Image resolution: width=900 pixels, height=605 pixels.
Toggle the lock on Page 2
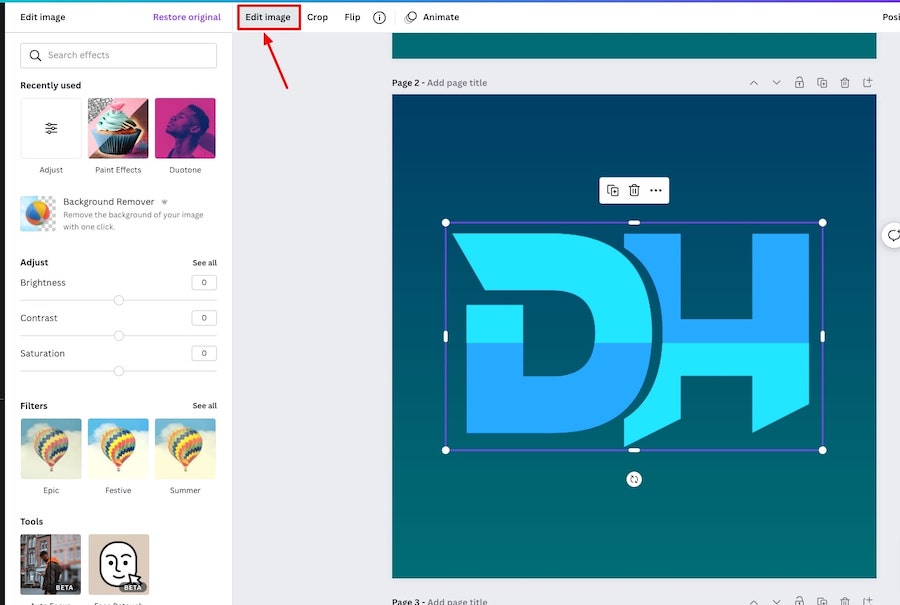tap(799, 83)
